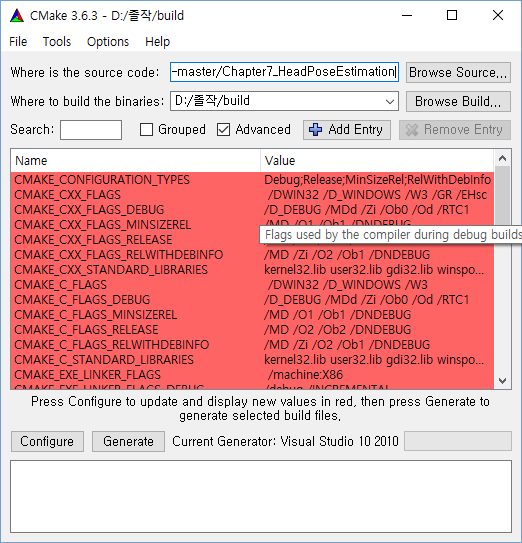Edit the /machine:X86 linker flags value
522x543 pixels.
377,375
